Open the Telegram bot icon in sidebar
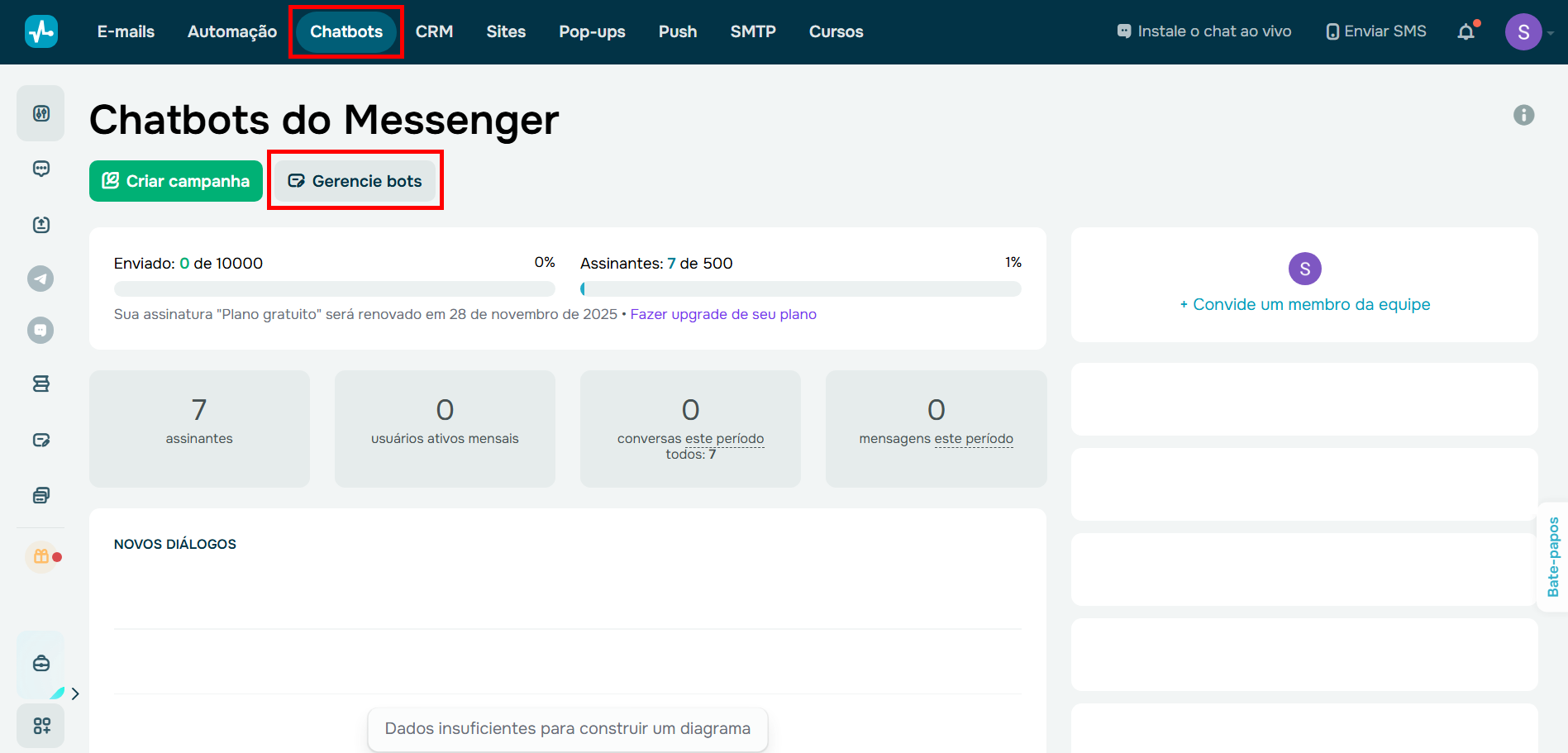1568x753 pixels. (x=41, y=279)
